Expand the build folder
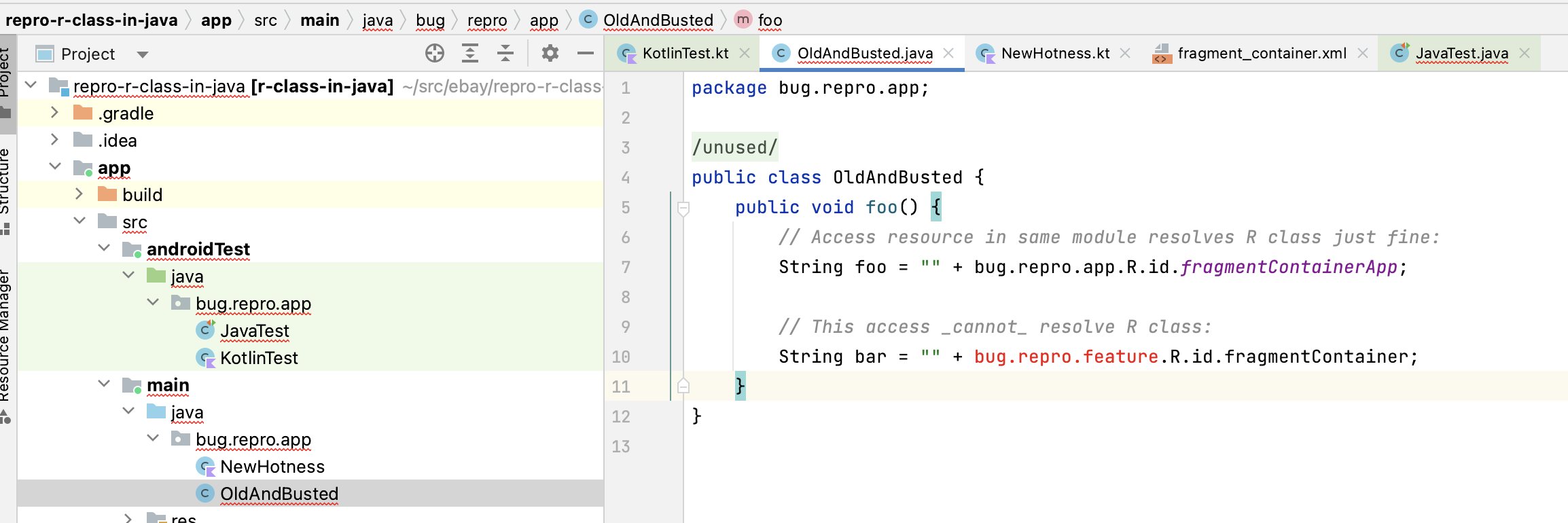Image resolution: width=1568 pixels, height=523 pixels. coord(79,194)
